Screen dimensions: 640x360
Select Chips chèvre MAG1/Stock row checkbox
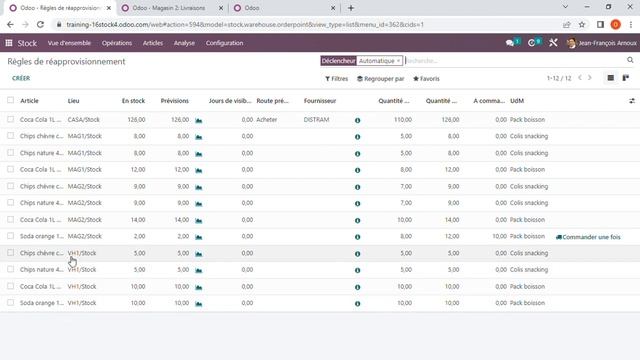coord(11,136)
